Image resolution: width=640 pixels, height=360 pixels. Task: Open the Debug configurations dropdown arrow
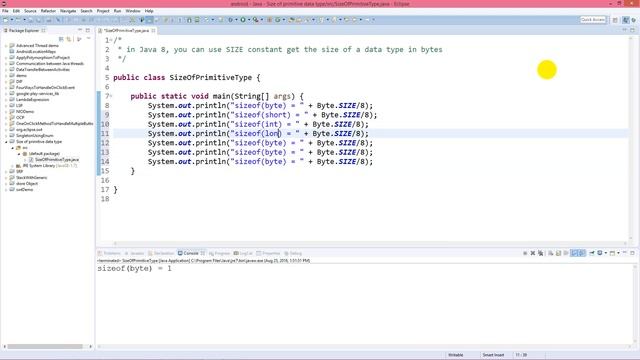click(236, 20)
